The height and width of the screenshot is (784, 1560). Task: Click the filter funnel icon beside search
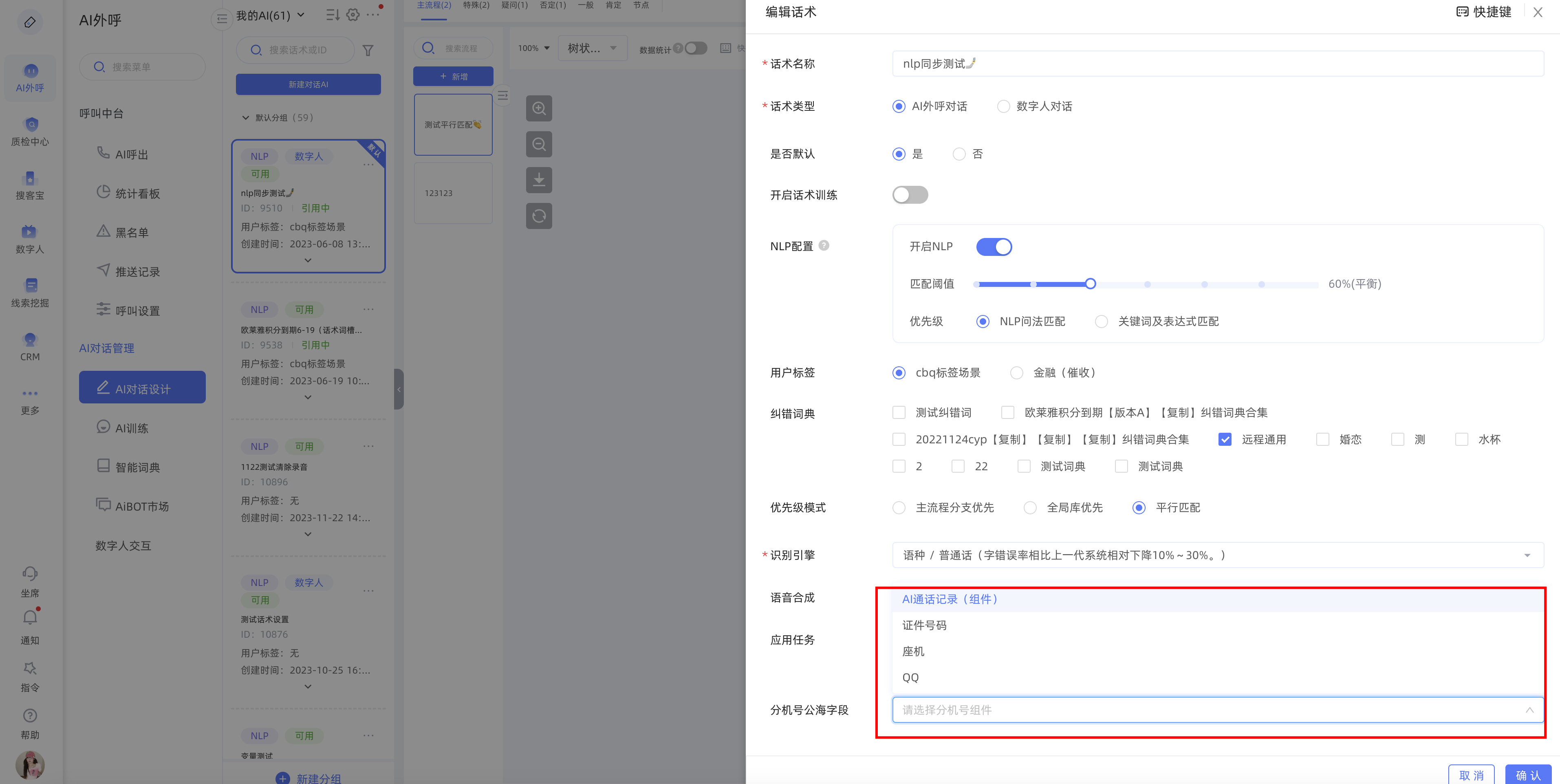pos(368,50)
